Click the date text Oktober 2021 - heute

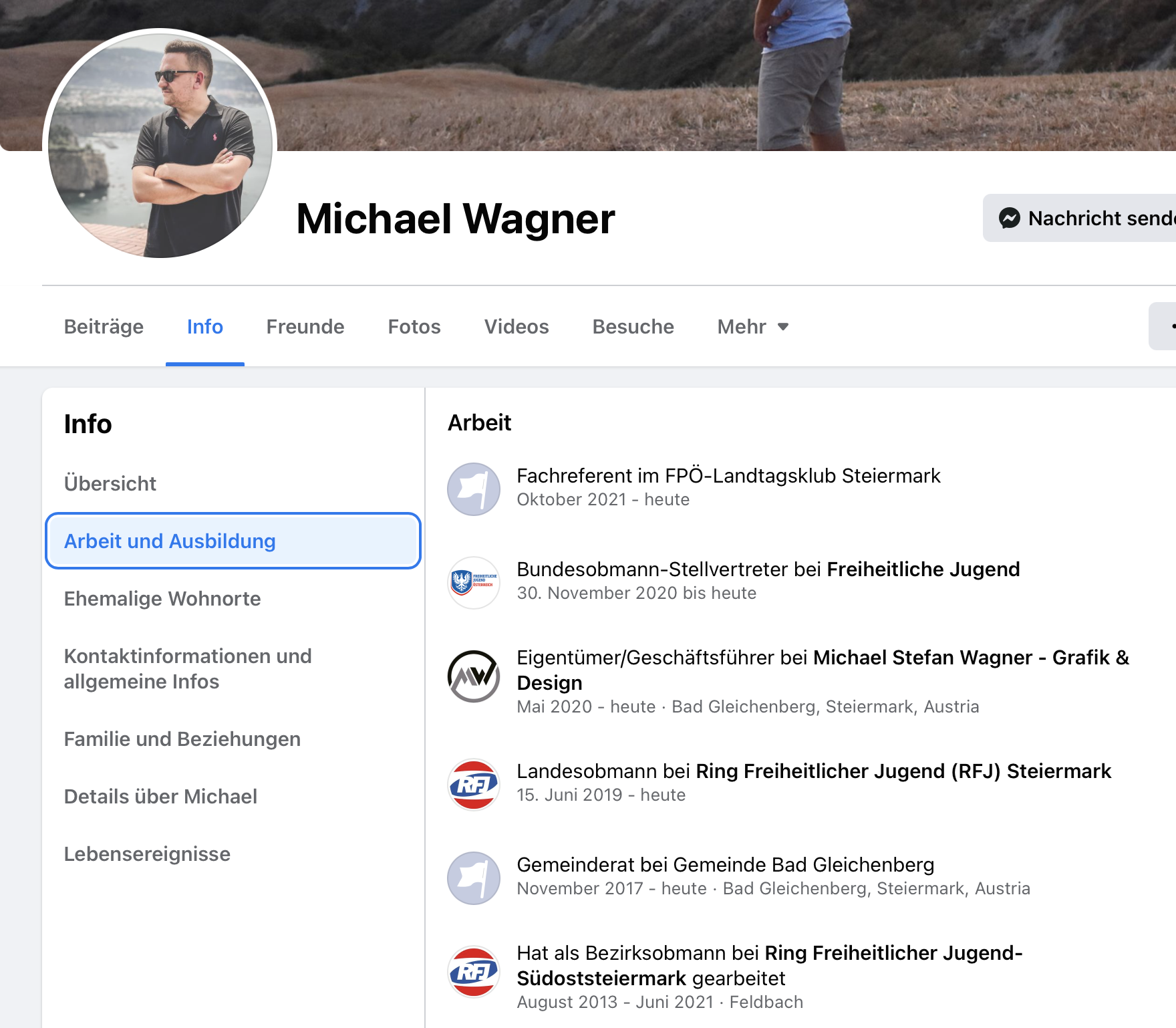(x=603, y=499)
